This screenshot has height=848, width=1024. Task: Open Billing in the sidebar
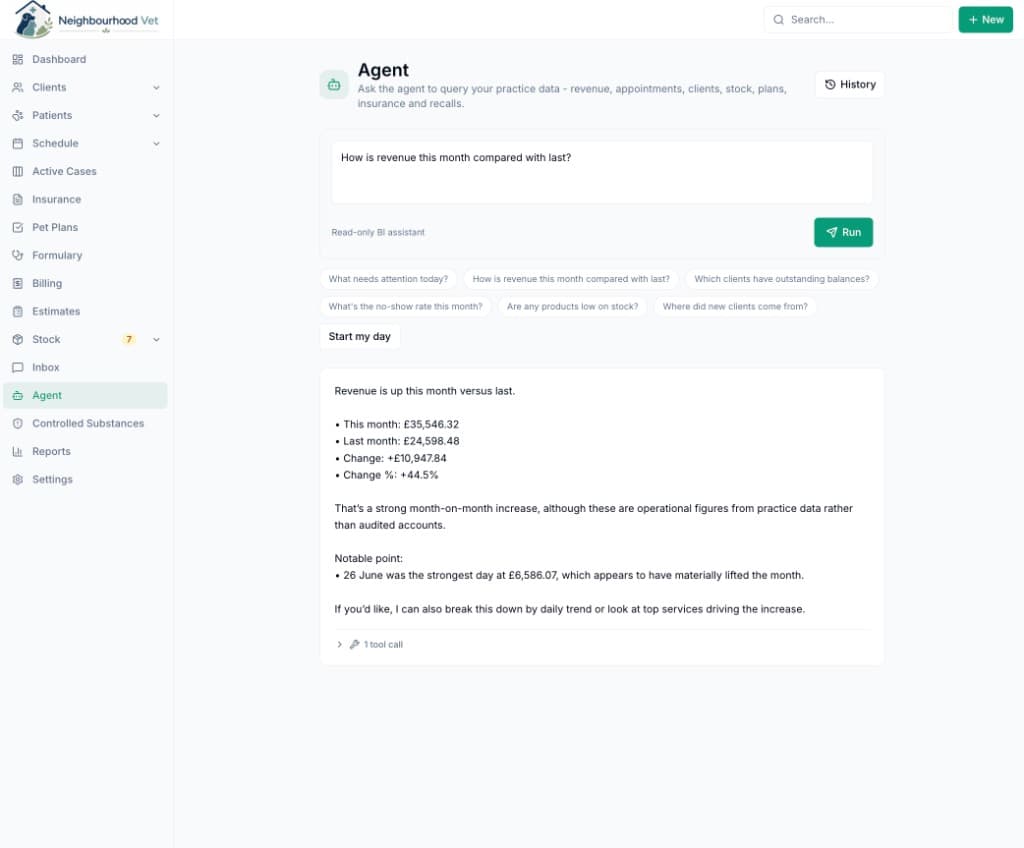[85, 284]
